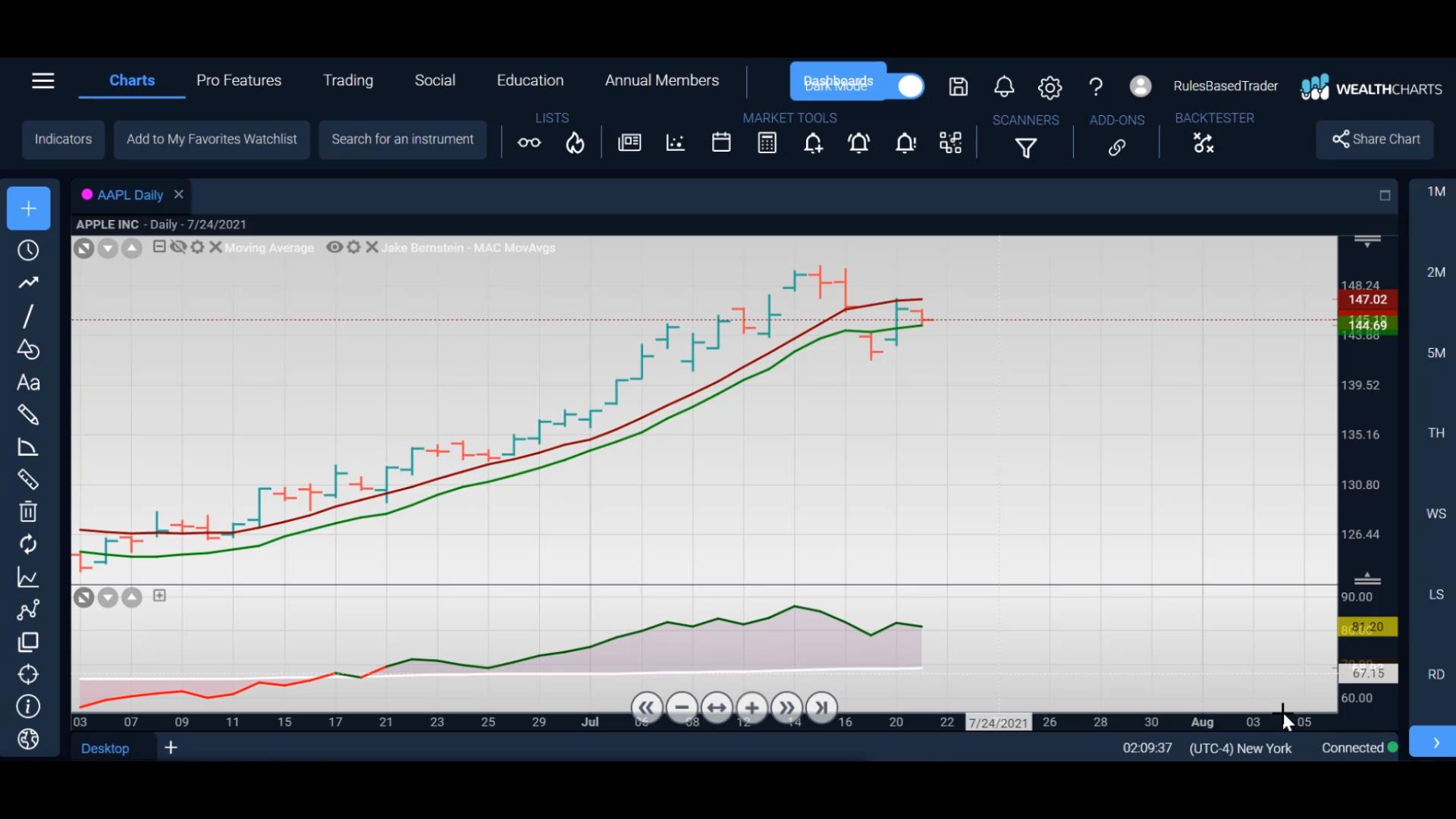Select the clock timeframe tool
Screen dimensions: 1456x819
28,250
